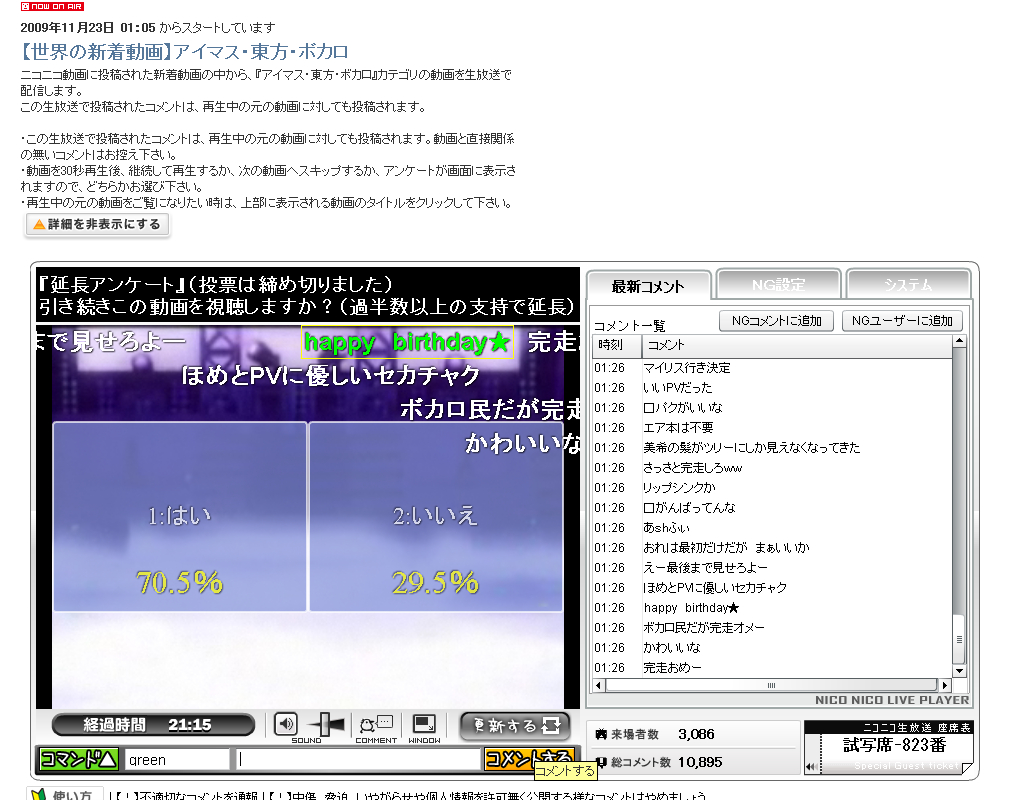Select comment row マイリス行き決定

point(772,368)
